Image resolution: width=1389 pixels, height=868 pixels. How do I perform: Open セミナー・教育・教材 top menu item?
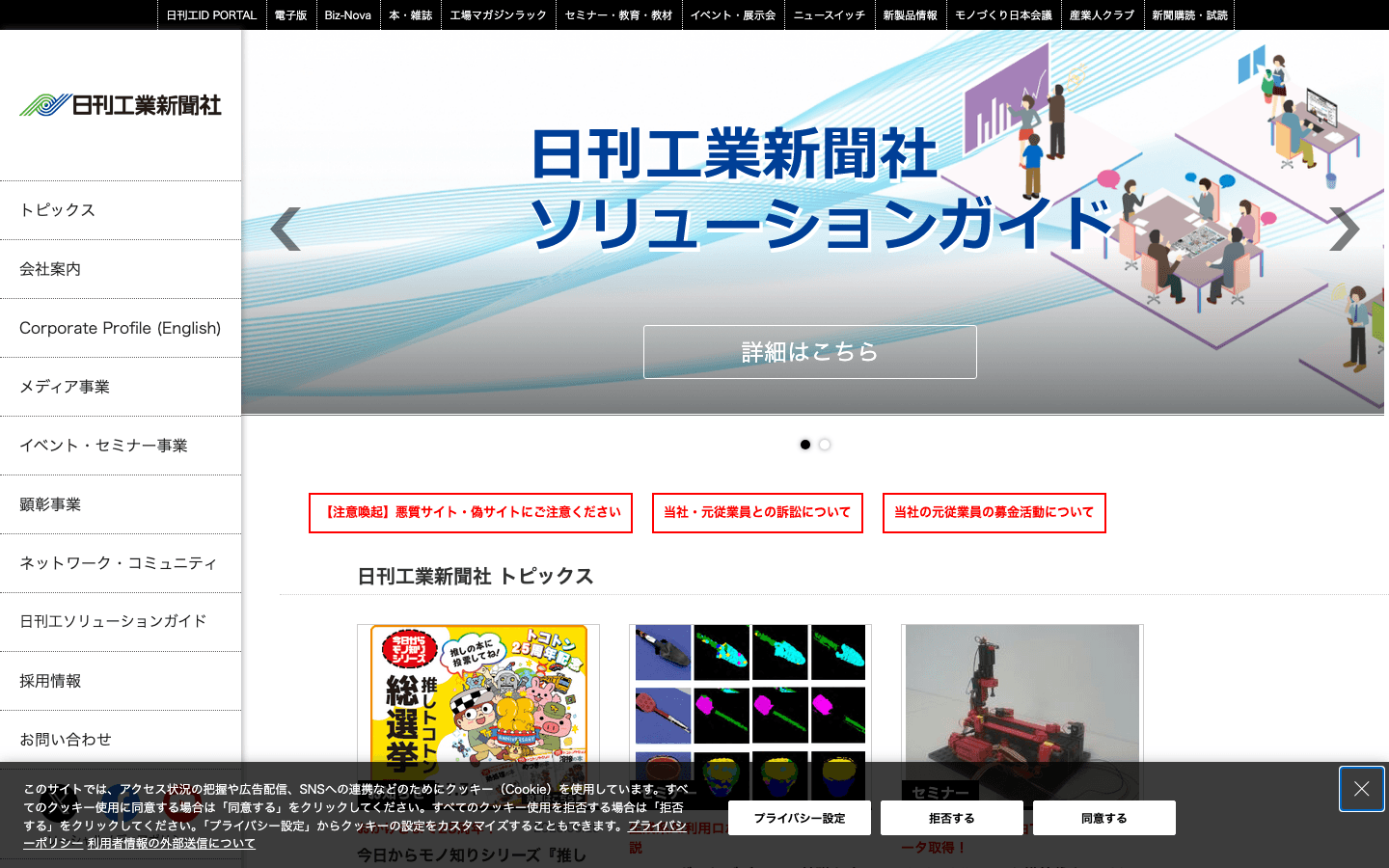pyautogui.click(x=619, y=15)
